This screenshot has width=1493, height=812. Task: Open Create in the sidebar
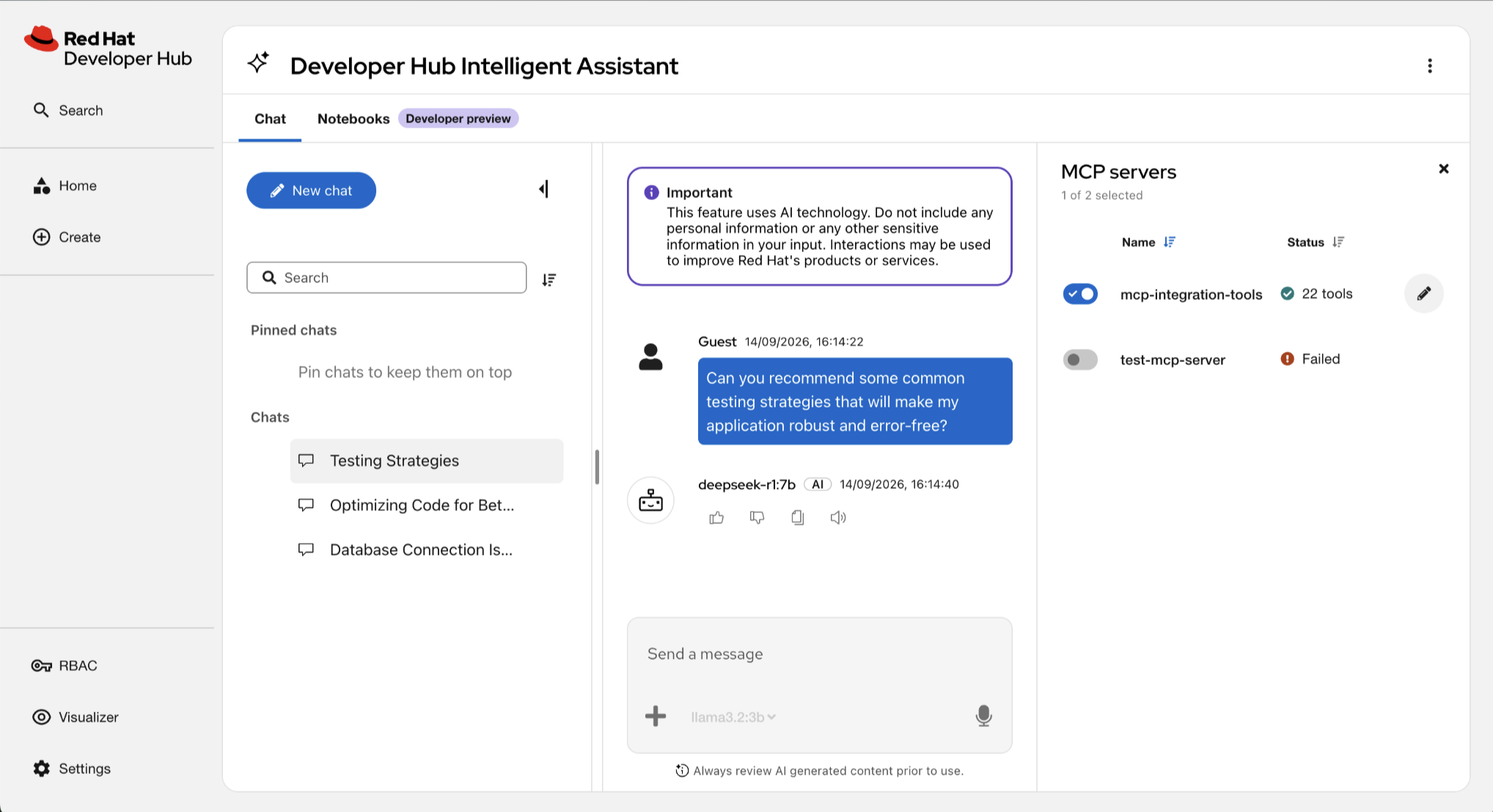click(x=67, y=237)
